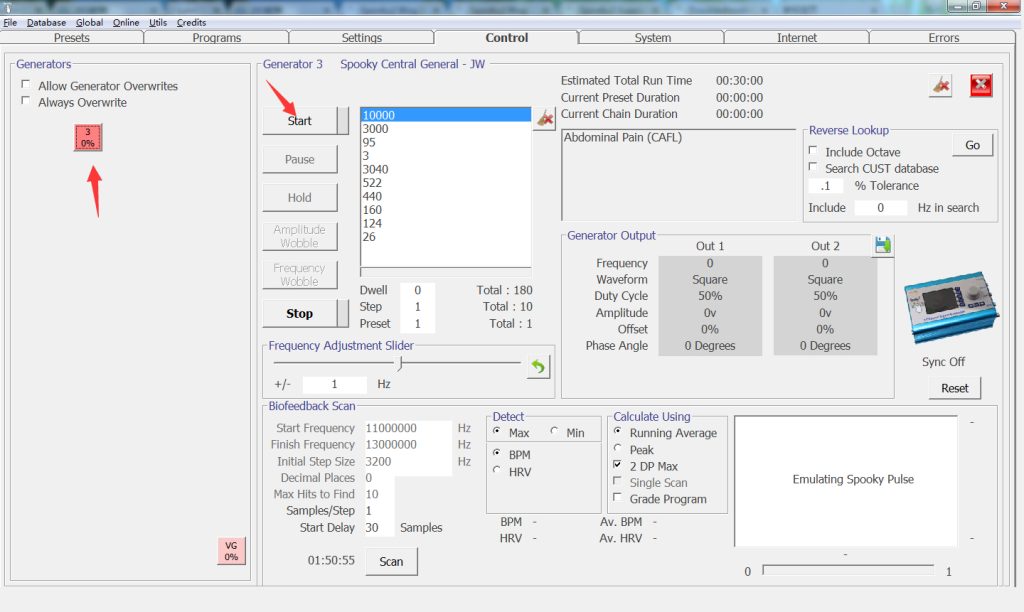Click the eraser icon beside the frequency list

coord(543,119)
